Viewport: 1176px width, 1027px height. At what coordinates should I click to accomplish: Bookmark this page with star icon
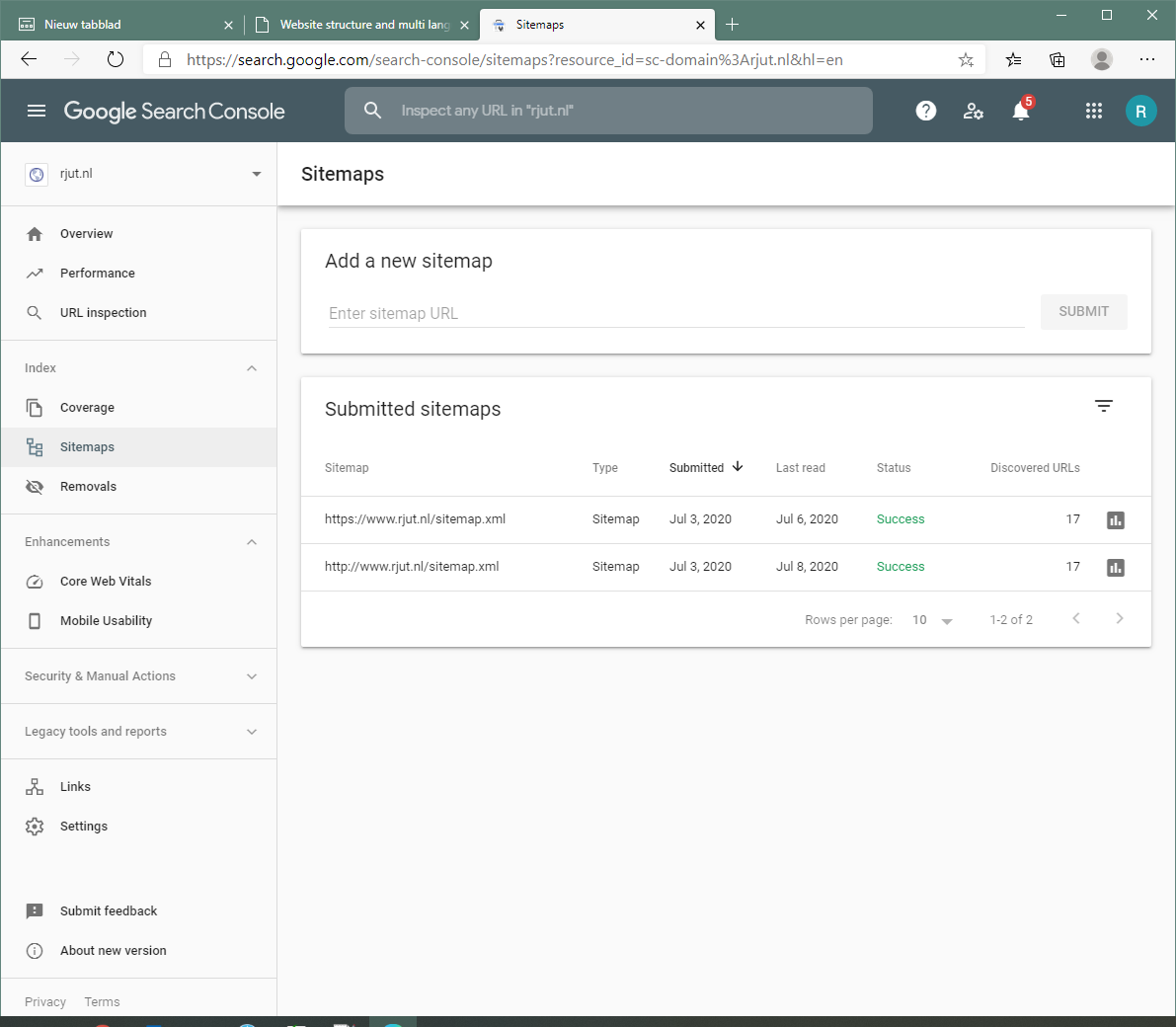coord(966,60)
